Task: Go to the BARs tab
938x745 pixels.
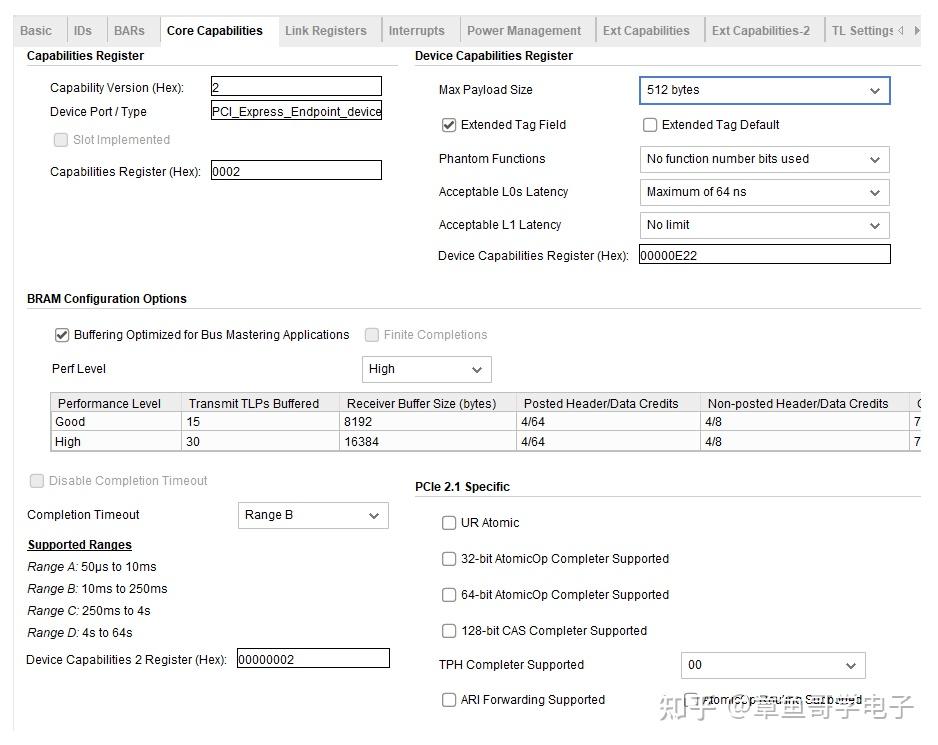Action: (129, 31)
